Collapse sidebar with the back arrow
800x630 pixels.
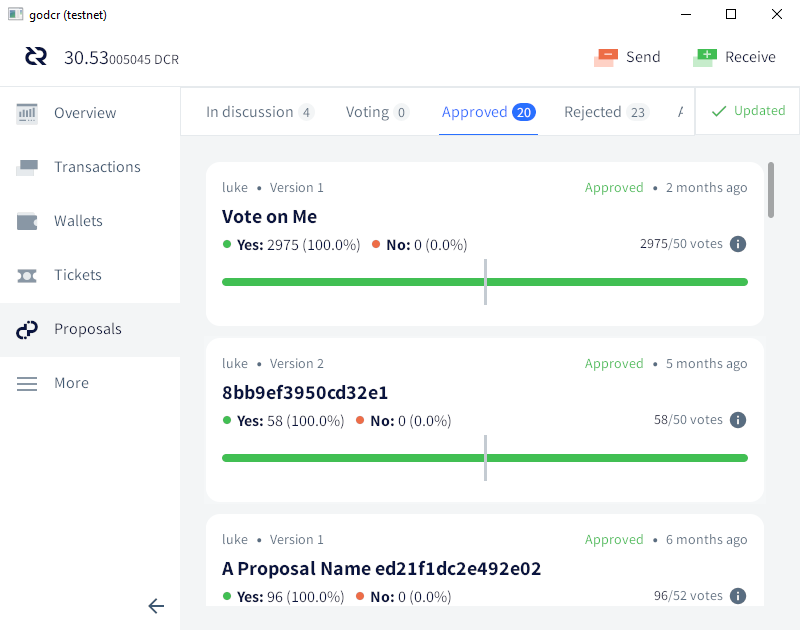click(x=156, y=606)
